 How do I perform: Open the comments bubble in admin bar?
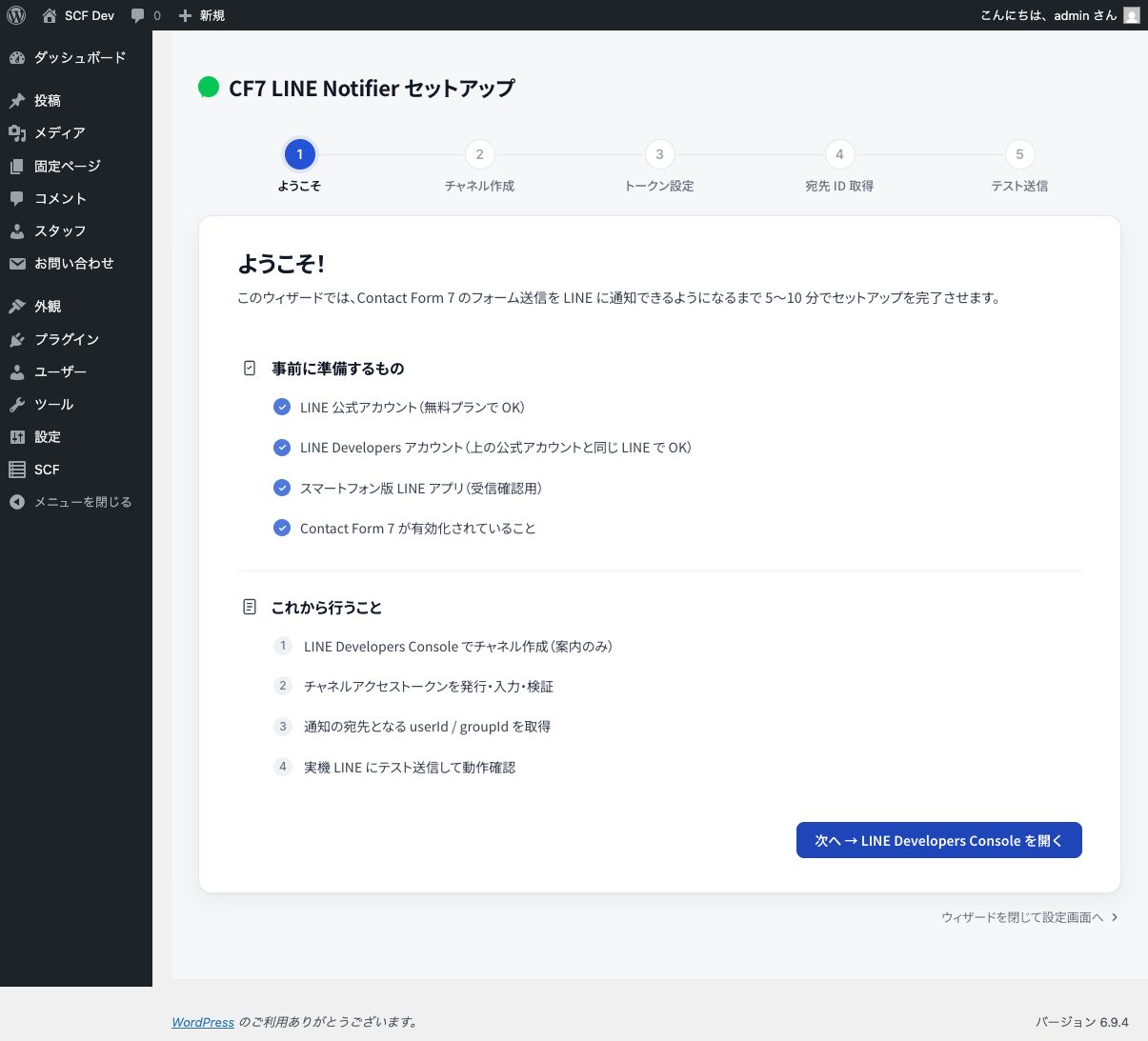click(x=138, y=15)
